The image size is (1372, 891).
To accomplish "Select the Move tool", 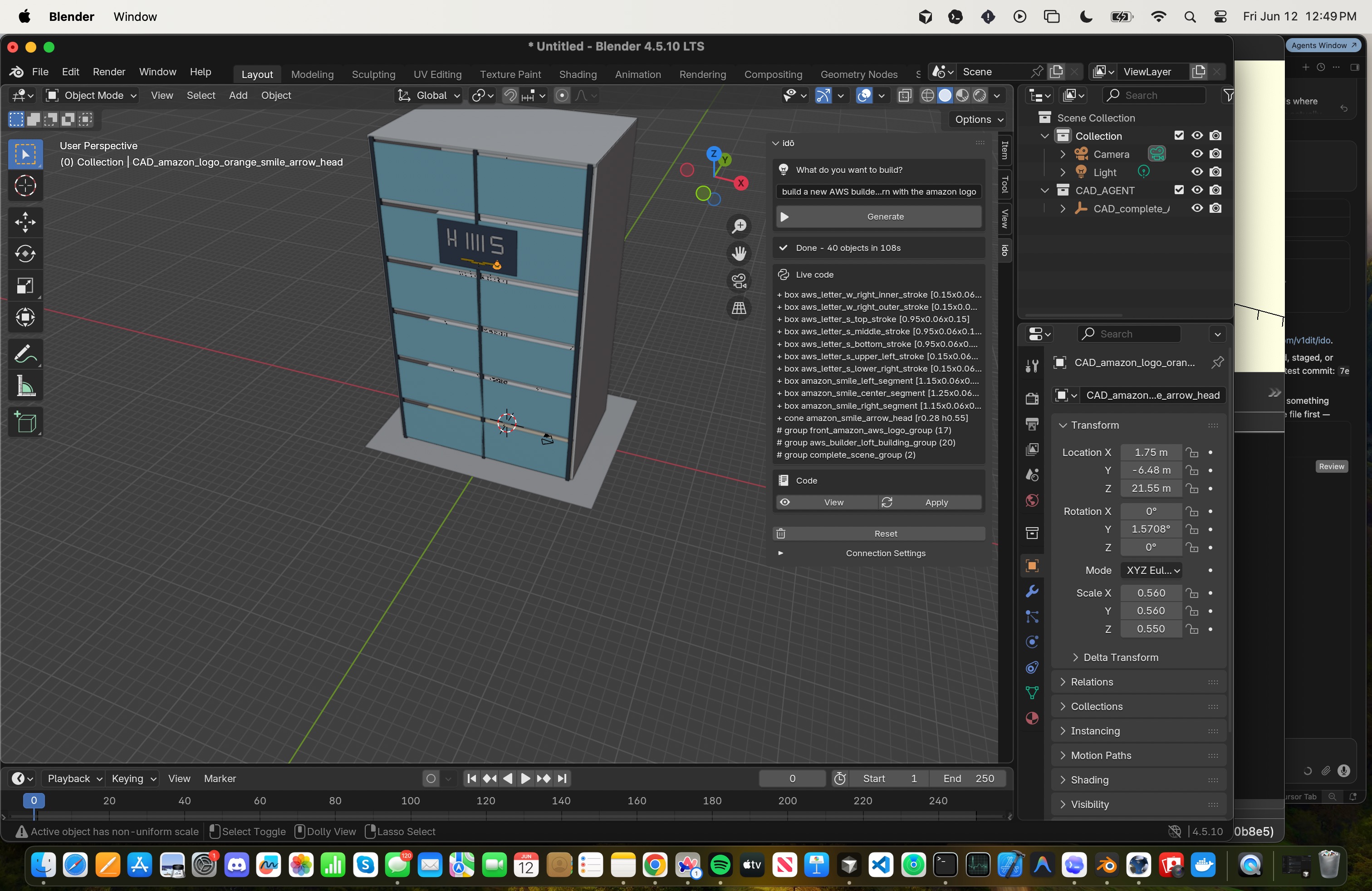I will (x=25, y=222).
